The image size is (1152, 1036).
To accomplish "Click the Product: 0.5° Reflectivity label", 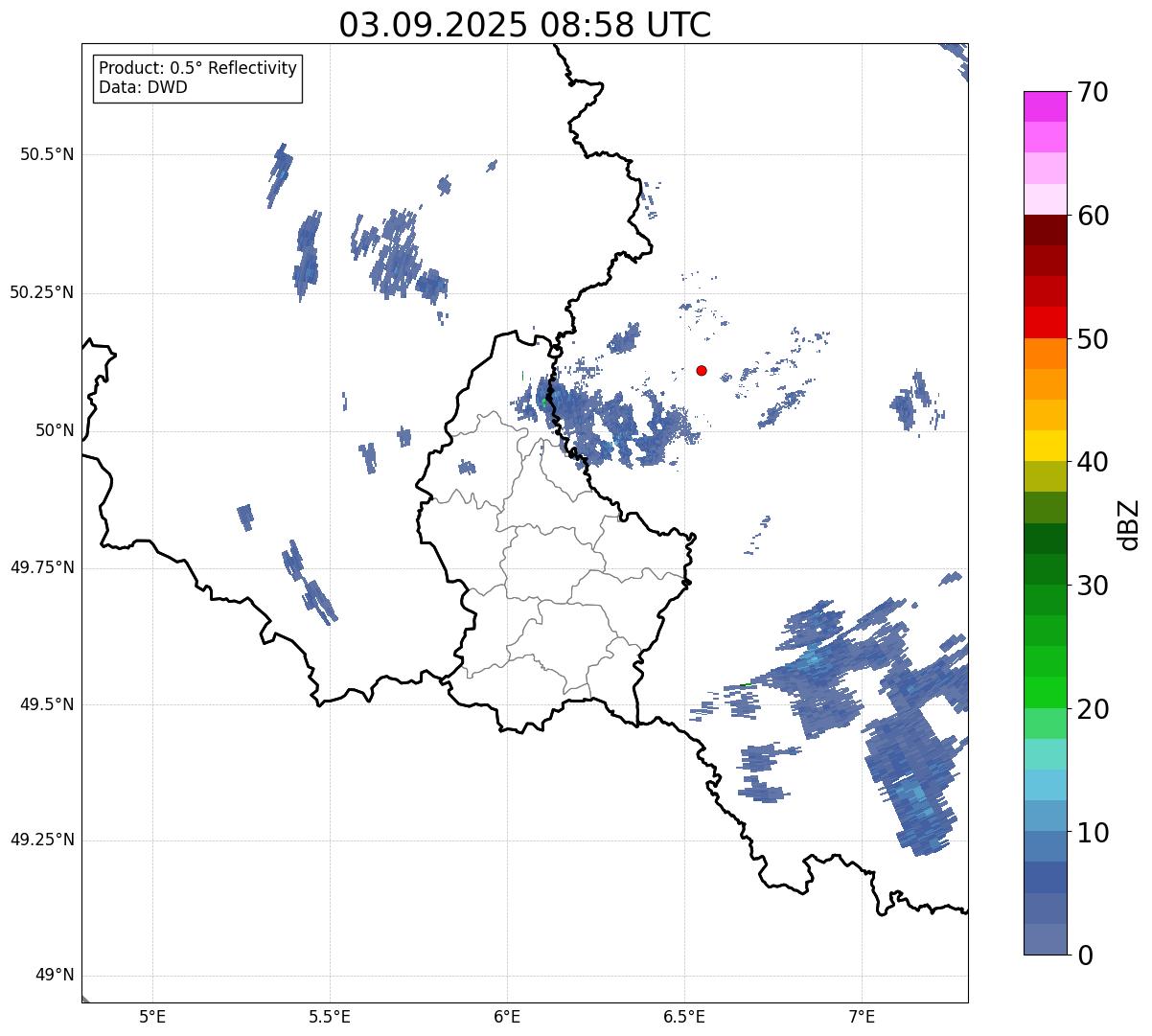I will (x=197, y=69).
